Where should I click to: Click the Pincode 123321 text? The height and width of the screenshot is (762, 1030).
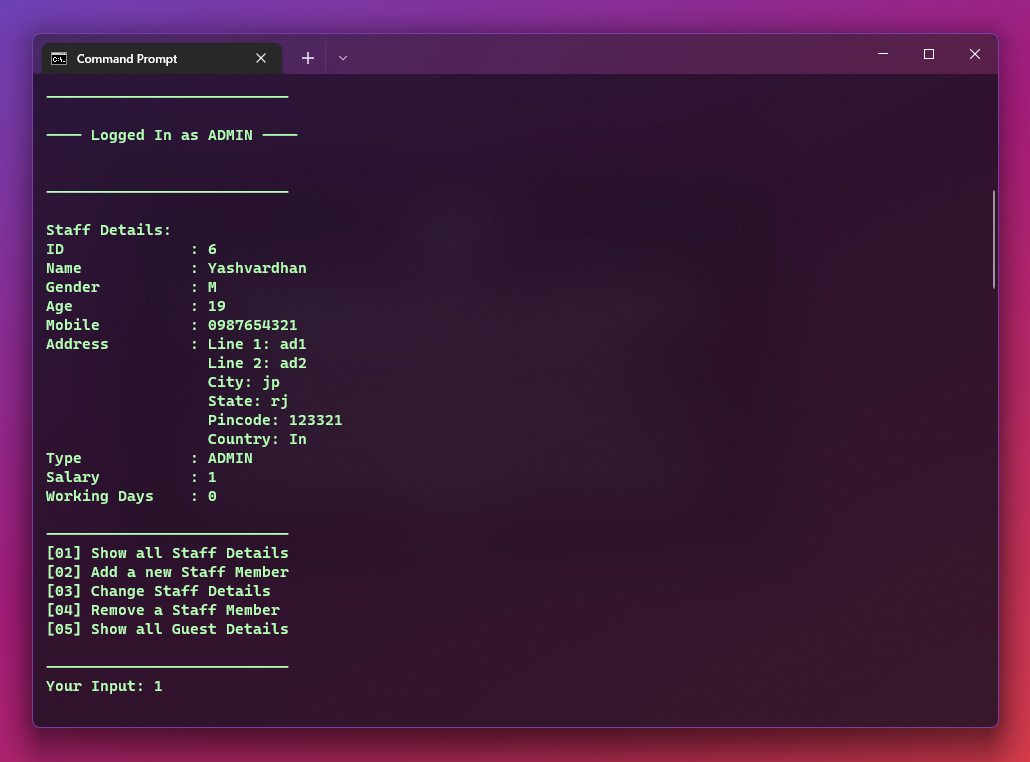point(276,419)
